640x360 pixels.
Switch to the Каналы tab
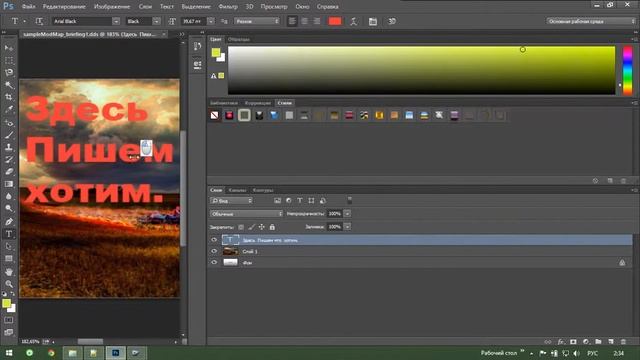[x=237, y=190]
